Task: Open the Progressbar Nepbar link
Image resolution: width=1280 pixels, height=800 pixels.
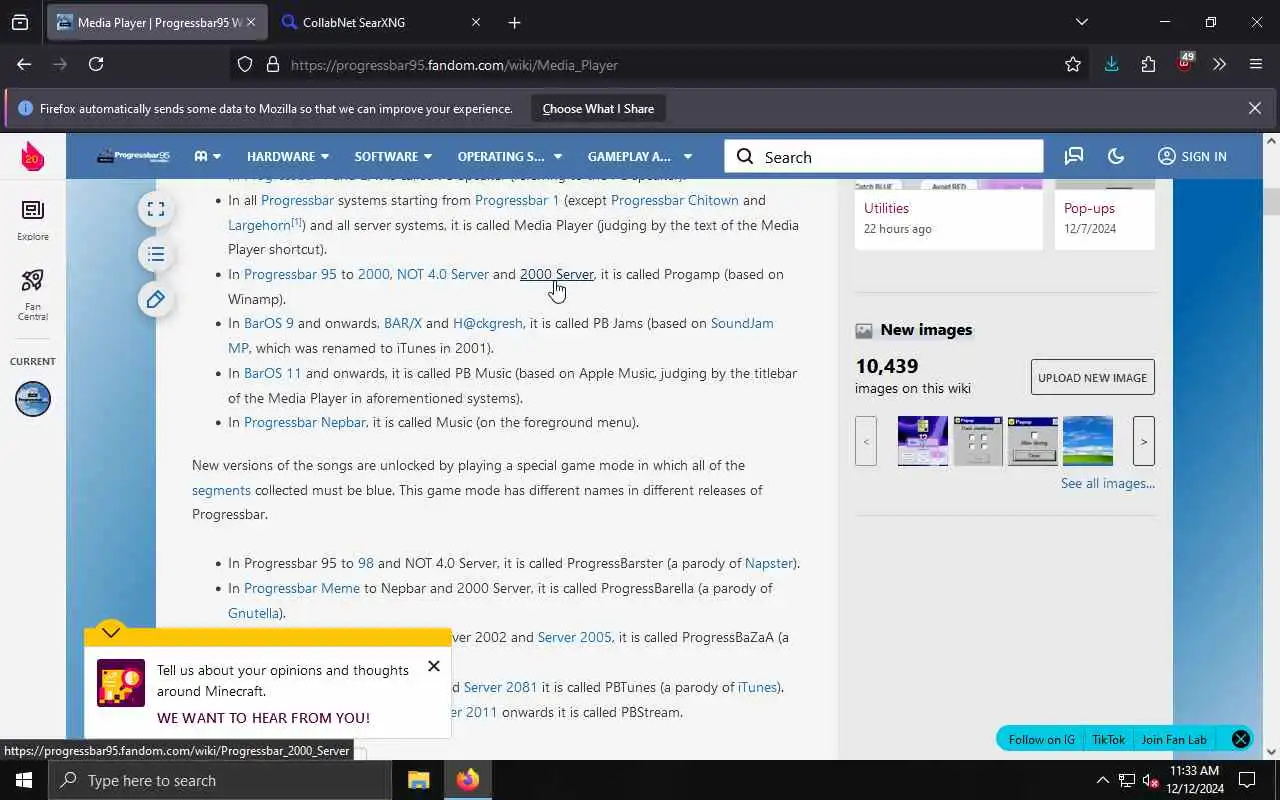Action: click(305, 422)
